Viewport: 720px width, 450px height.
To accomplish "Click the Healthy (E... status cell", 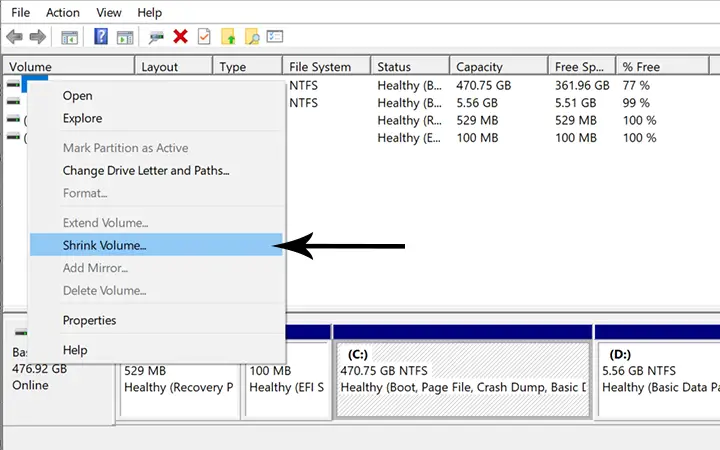I will [x=409, y=138].
